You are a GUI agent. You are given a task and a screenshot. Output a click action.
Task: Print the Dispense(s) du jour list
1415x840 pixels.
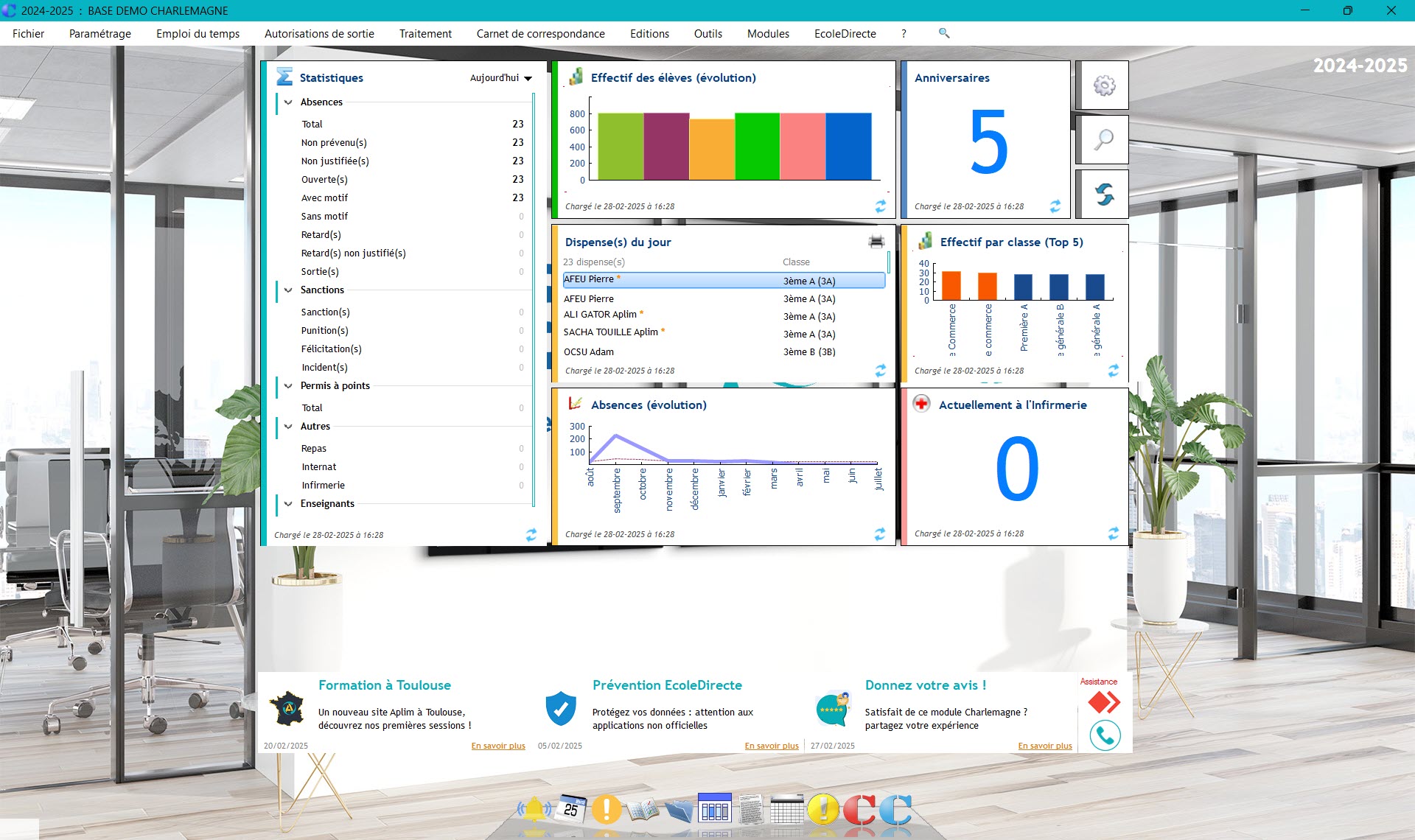[x=876, y=242]
